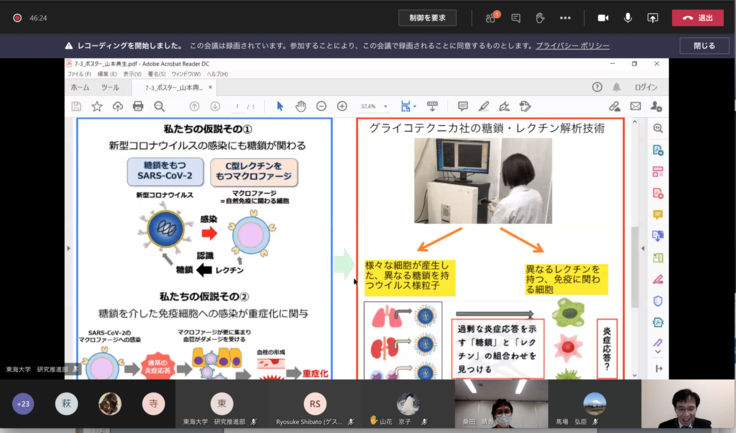Raise hand using the hand icon
Viewport: 736px width, 433px height.
[x=540, y=18]
